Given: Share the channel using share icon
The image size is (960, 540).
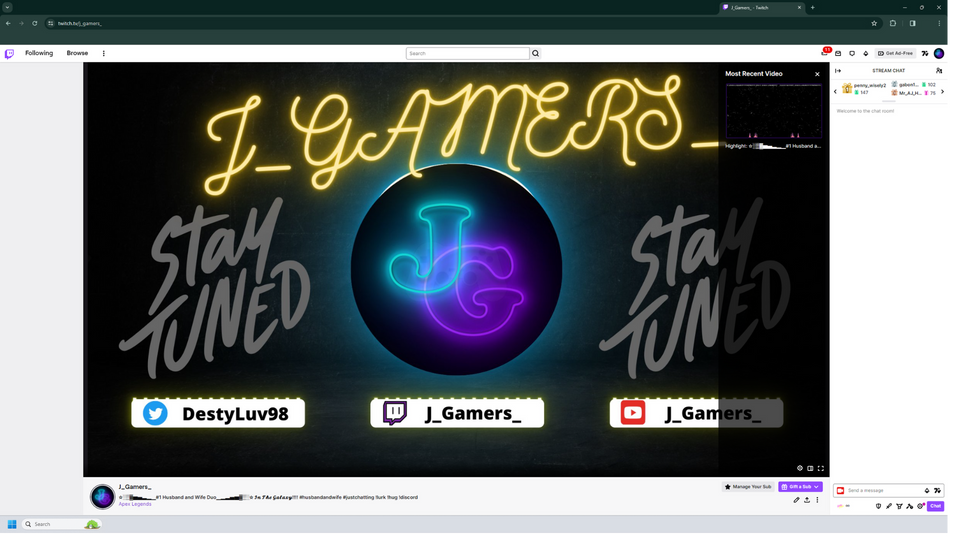Looking at the screenshot, I should tap(807, 500).
